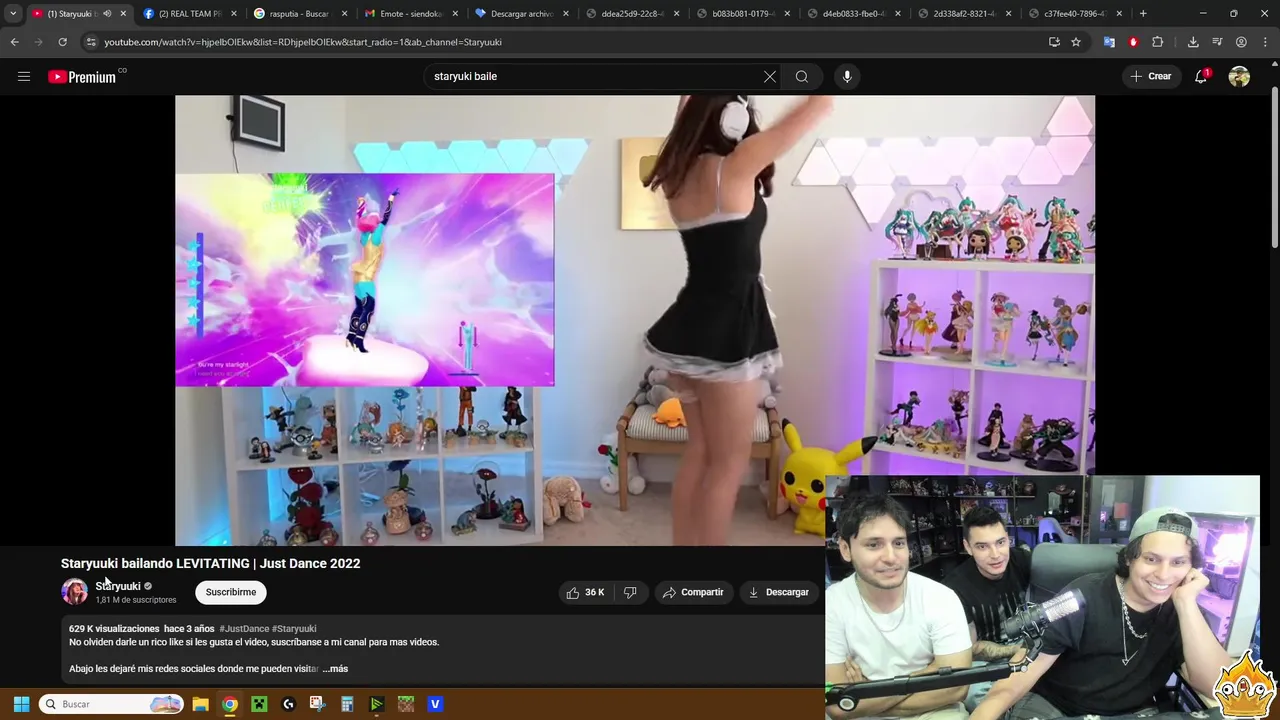Open the media control toolbar icon
1280x720 pixels.
1217,42
